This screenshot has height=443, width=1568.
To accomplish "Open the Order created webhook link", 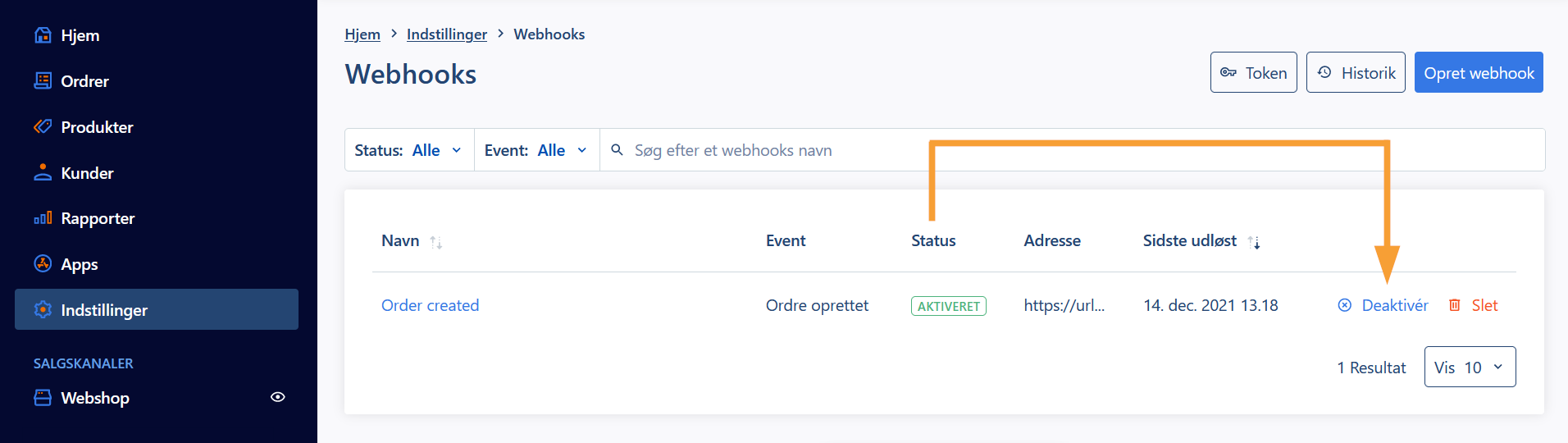I will [x=431, y=305].
